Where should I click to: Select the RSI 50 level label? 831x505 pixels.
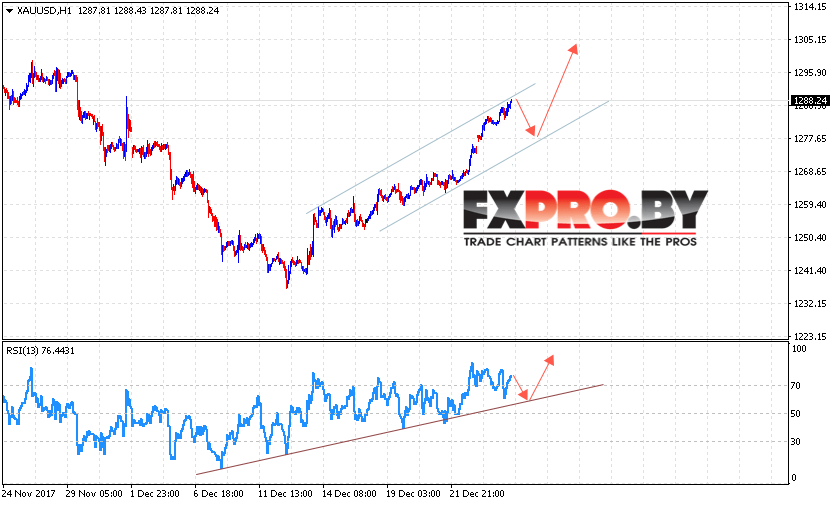coord(795,413)
